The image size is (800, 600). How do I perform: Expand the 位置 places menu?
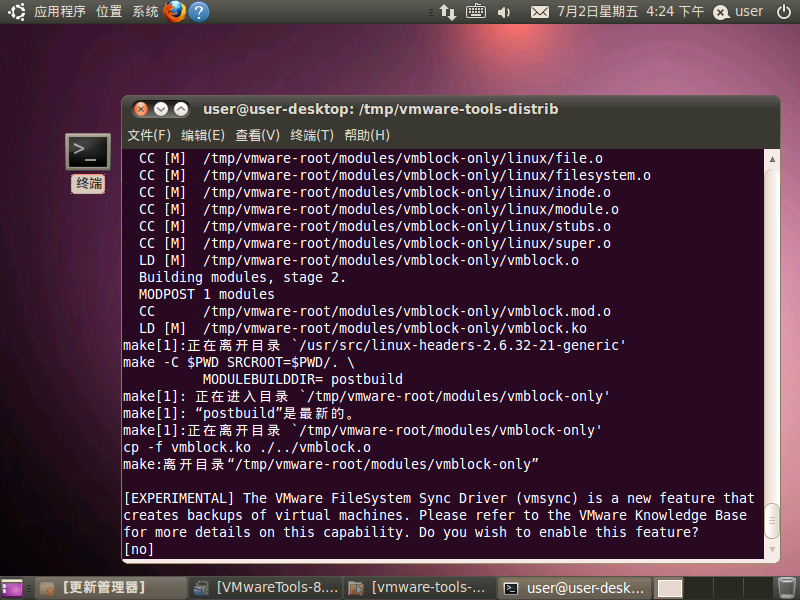point(109,12)
